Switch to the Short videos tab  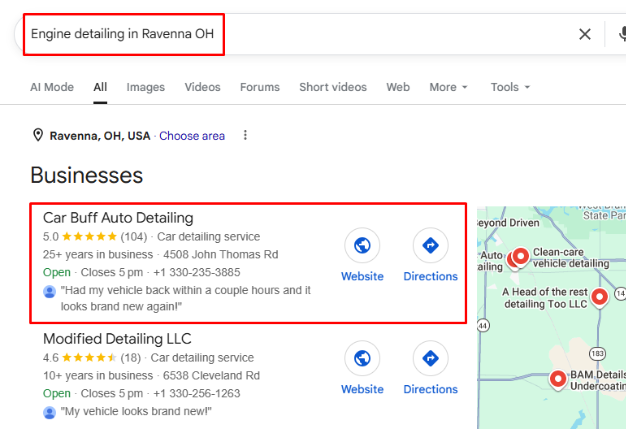click(x=333, y=87)
